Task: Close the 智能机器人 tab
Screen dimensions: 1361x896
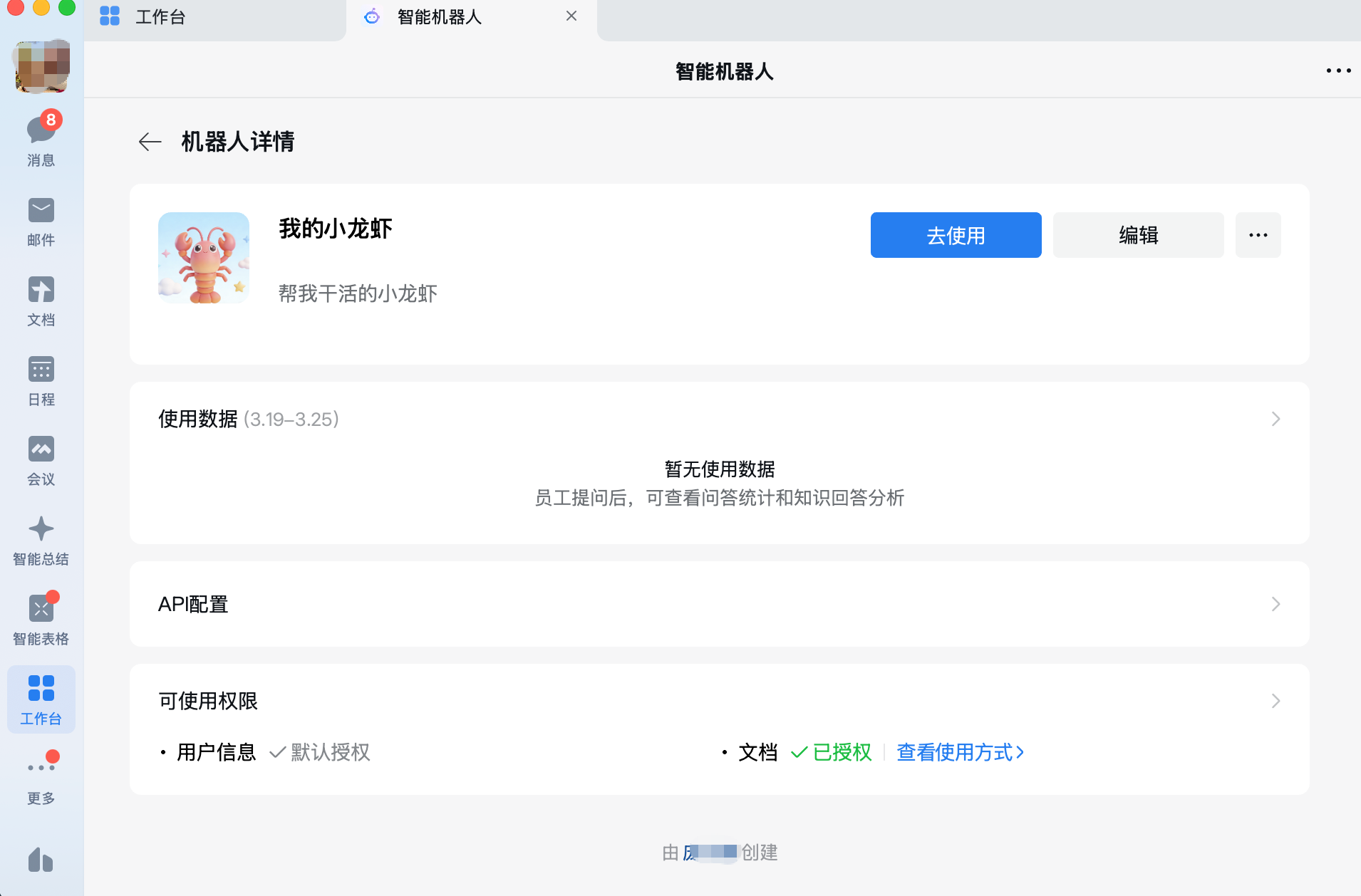Action: (x=571, y=16)
